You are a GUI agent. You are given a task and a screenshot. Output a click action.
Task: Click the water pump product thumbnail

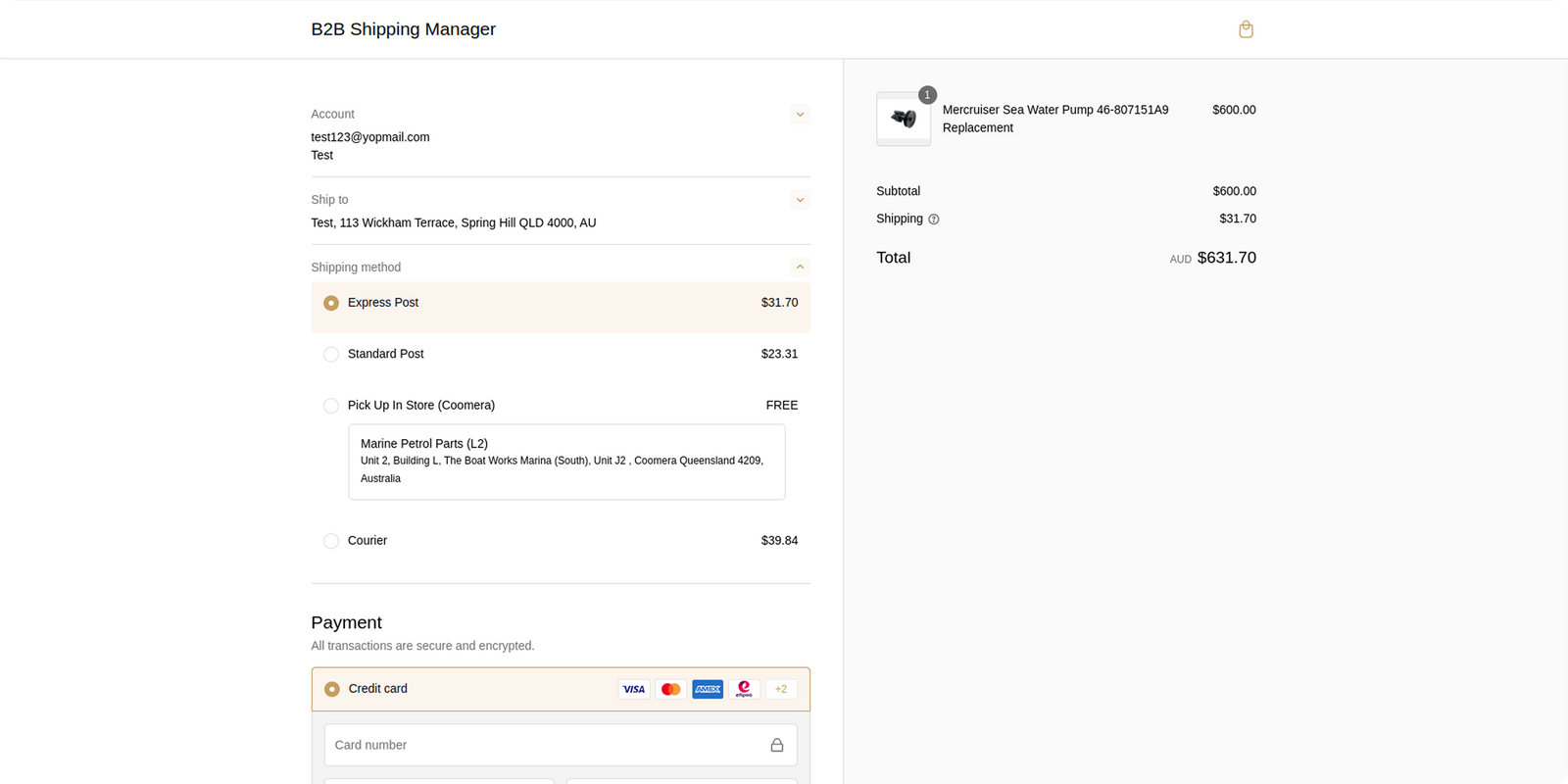click(x=904, y=119)
